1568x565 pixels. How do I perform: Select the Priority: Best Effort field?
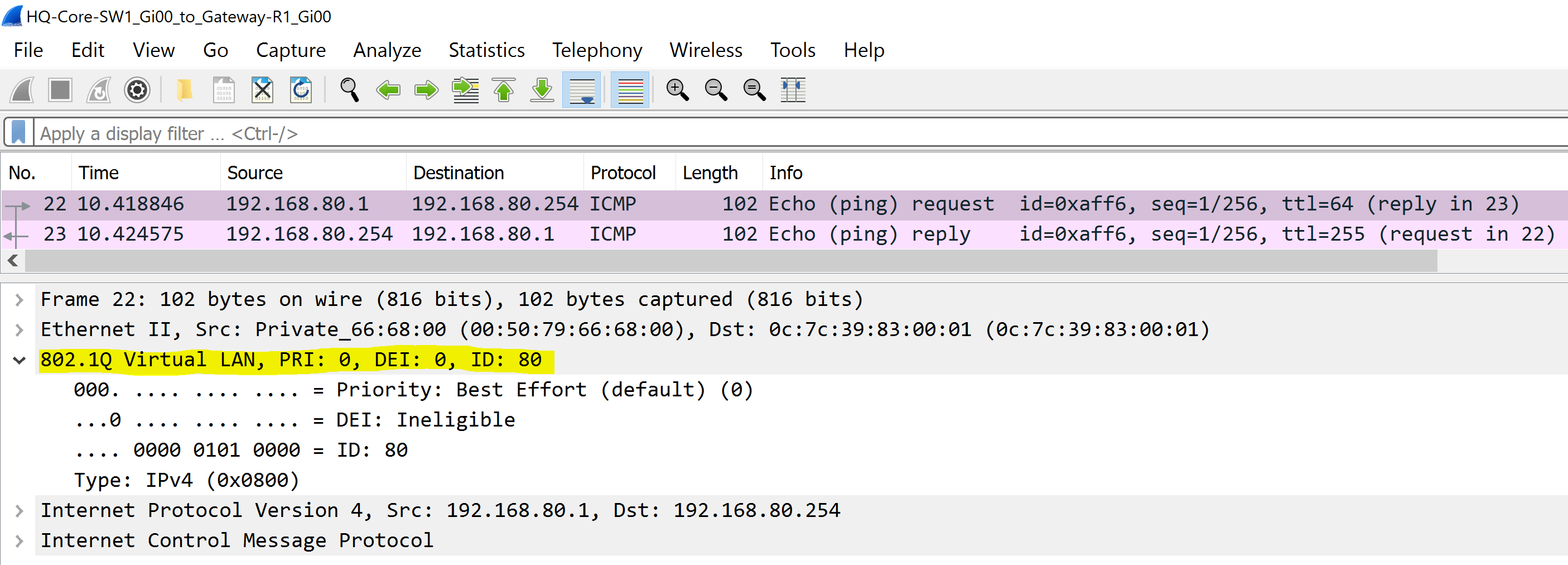click(x=413, y=390)
